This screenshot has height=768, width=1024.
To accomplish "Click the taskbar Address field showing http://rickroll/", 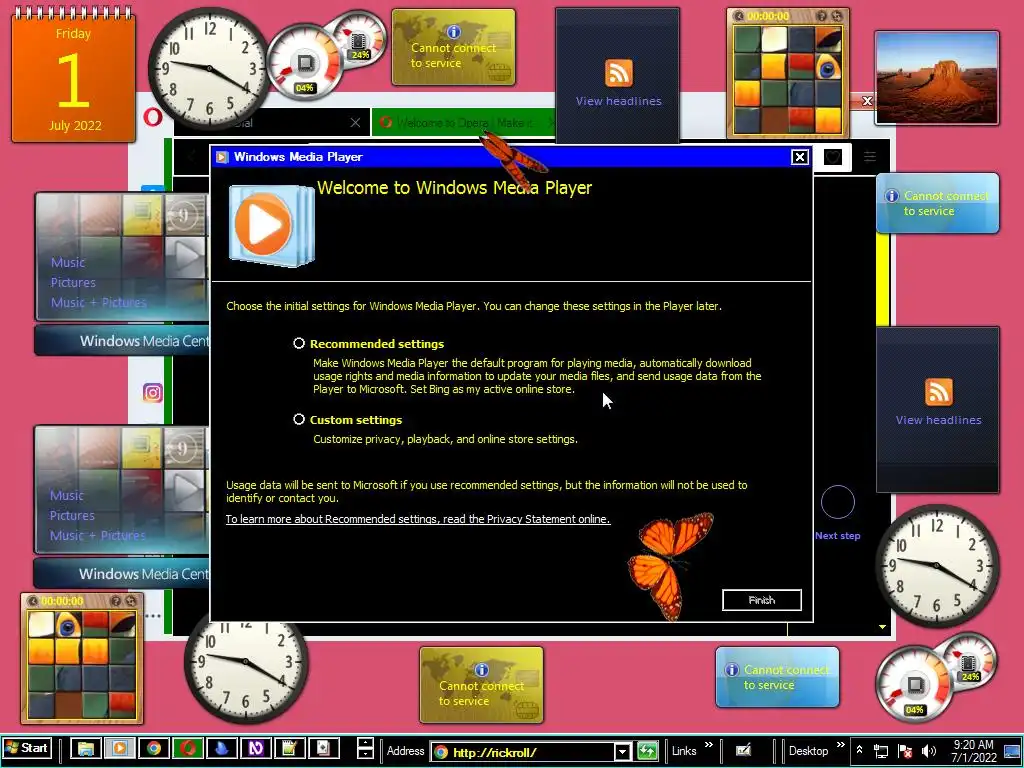I will pos(522,752).
